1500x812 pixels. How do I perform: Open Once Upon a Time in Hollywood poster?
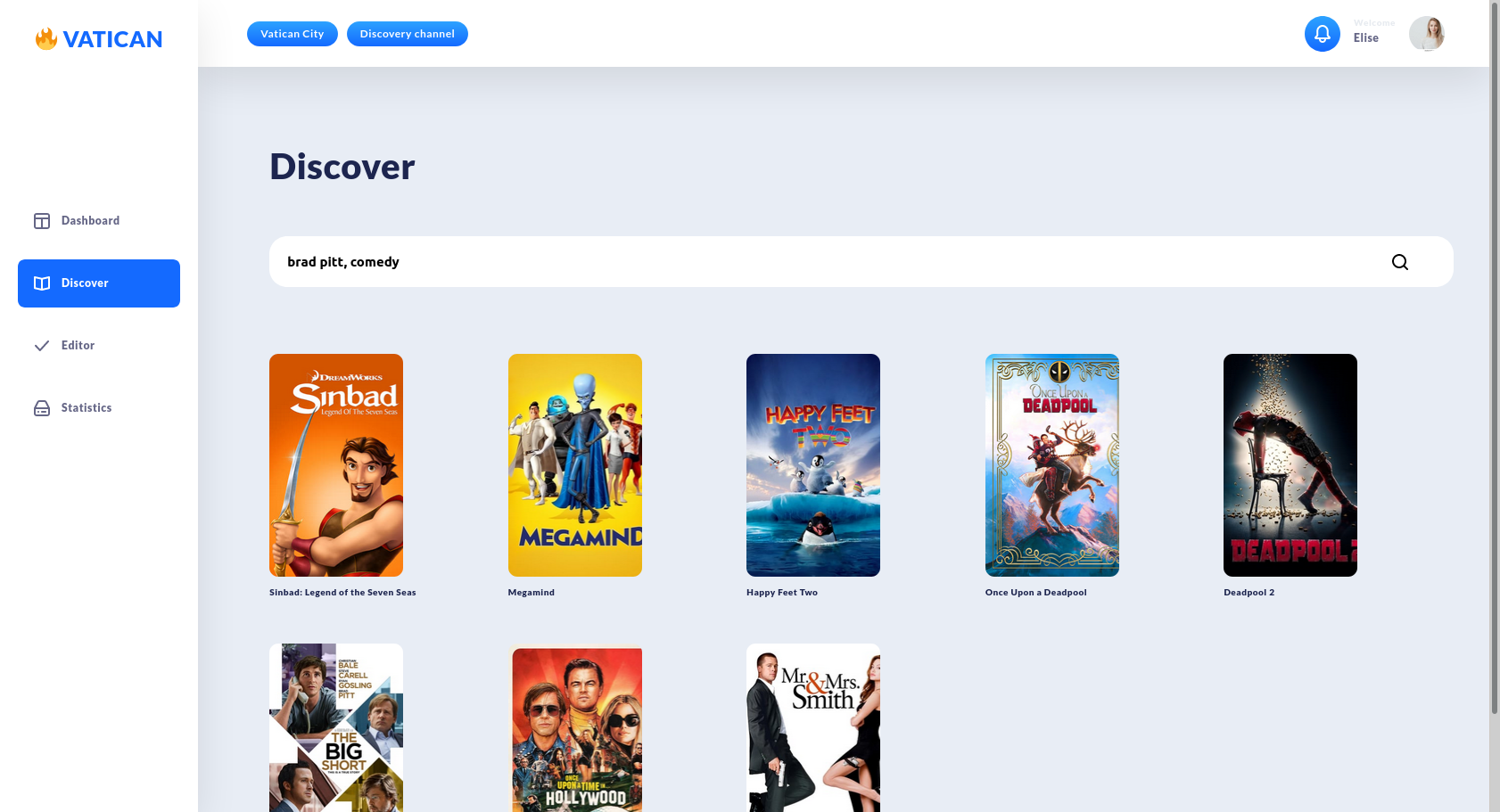pos(575,727)
